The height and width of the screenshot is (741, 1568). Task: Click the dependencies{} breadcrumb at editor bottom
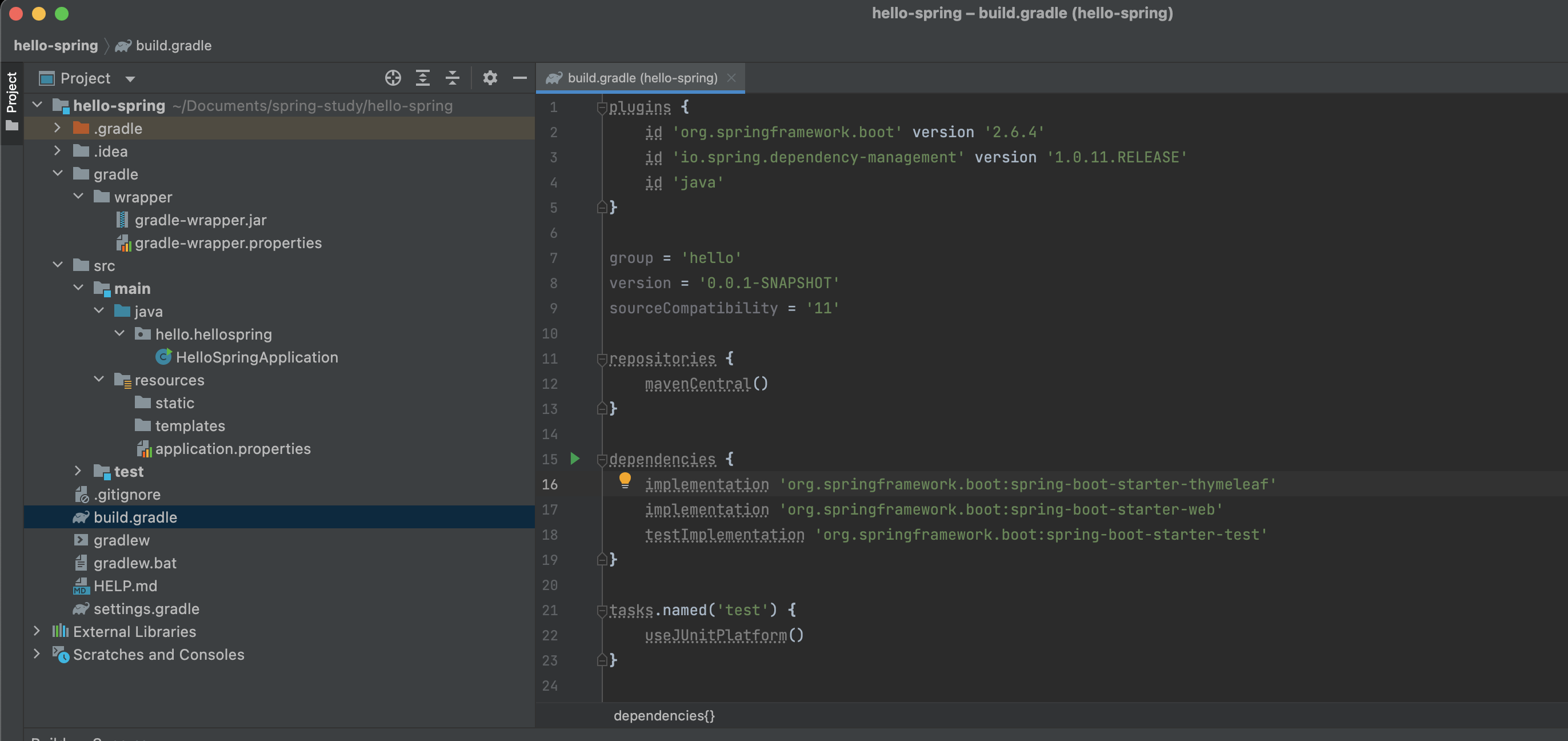664,715
